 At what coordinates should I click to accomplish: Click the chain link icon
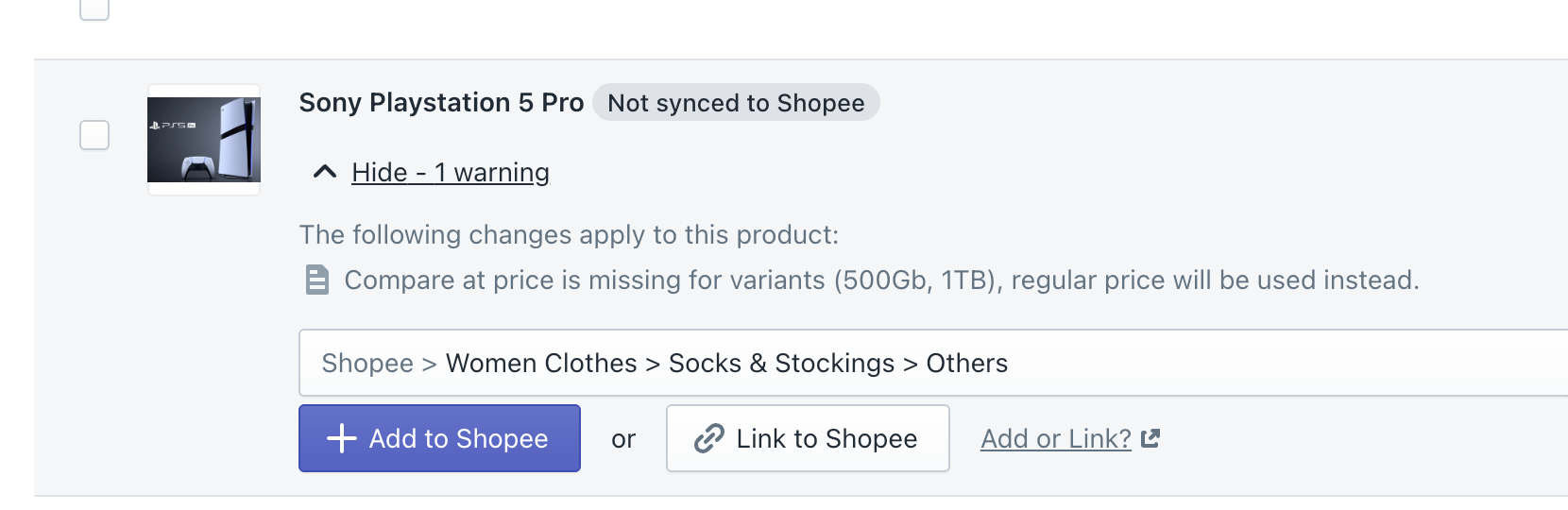[708, 438]
